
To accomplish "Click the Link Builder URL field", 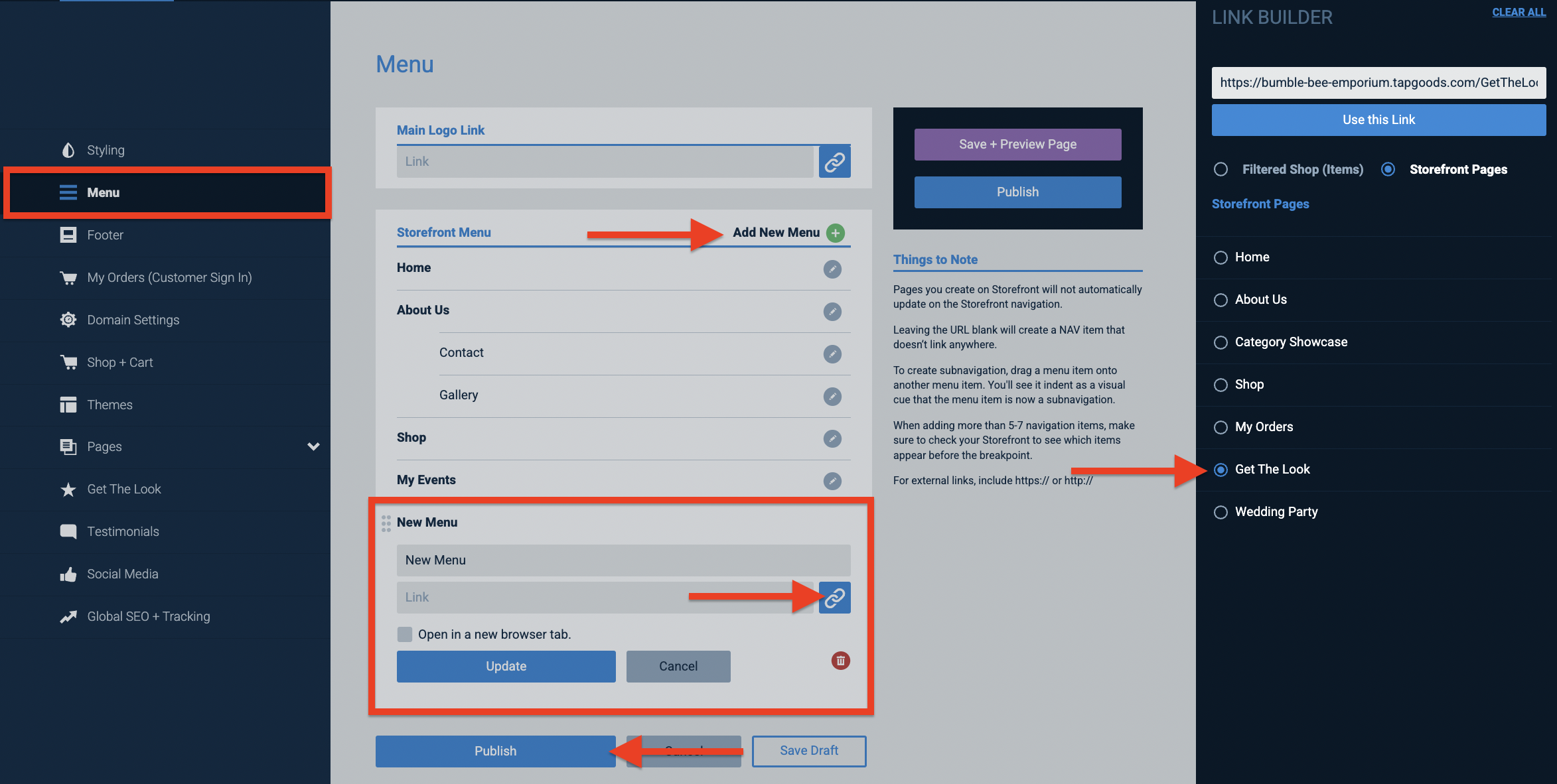I will (x=1378, y=83).
